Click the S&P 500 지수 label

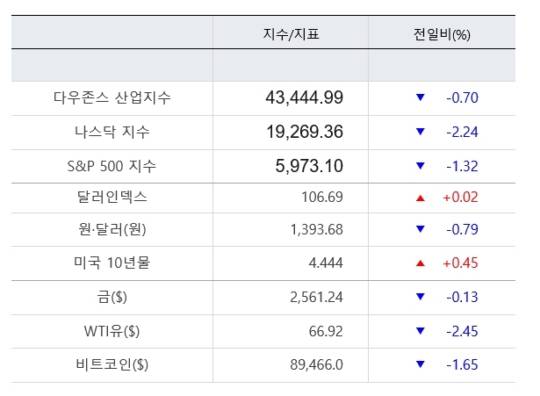(x=112, y=166)
